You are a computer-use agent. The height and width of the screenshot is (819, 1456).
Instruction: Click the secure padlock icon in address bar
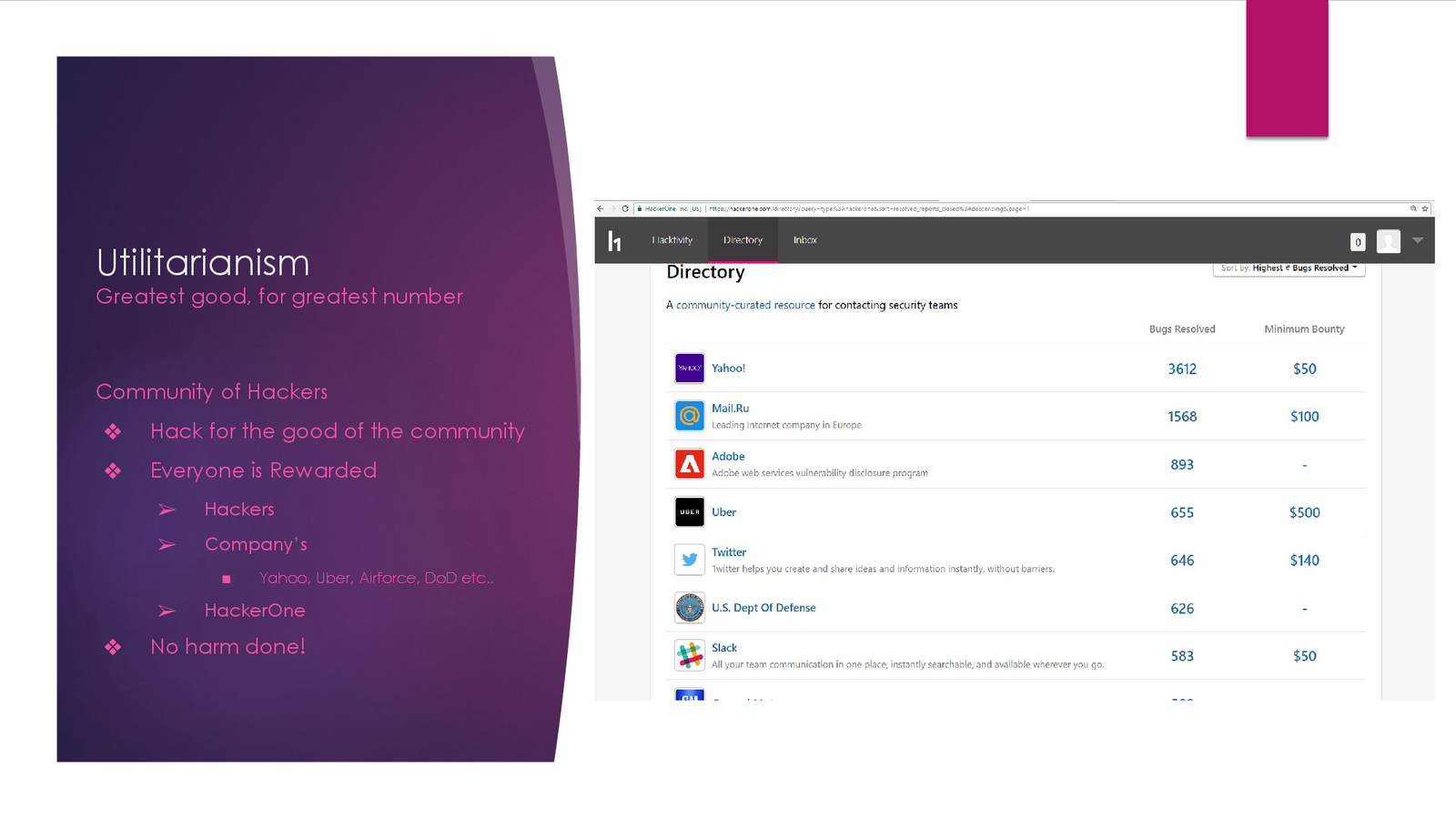click(640, 208)
